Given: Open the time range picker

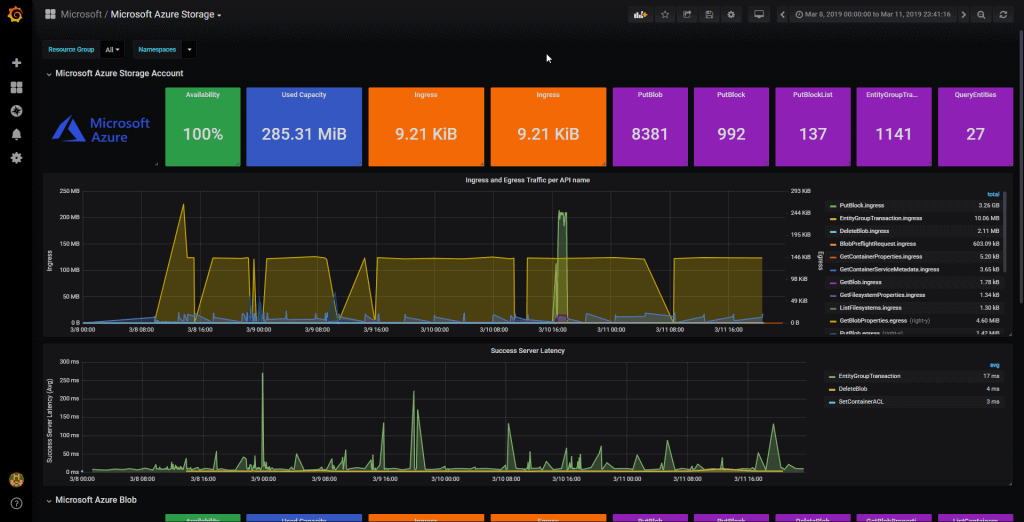Looking at the screenshot, I should 872,14.
